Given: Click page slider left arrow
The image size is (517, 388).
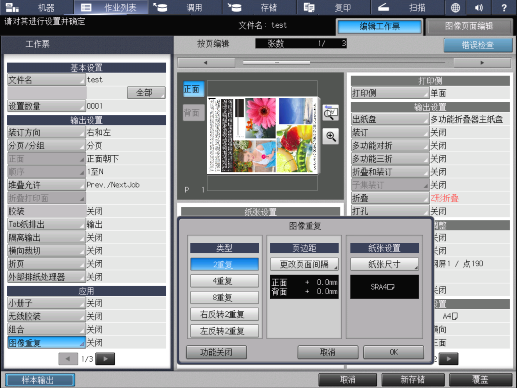Looking at the screenshot, I should pos(206,62).
